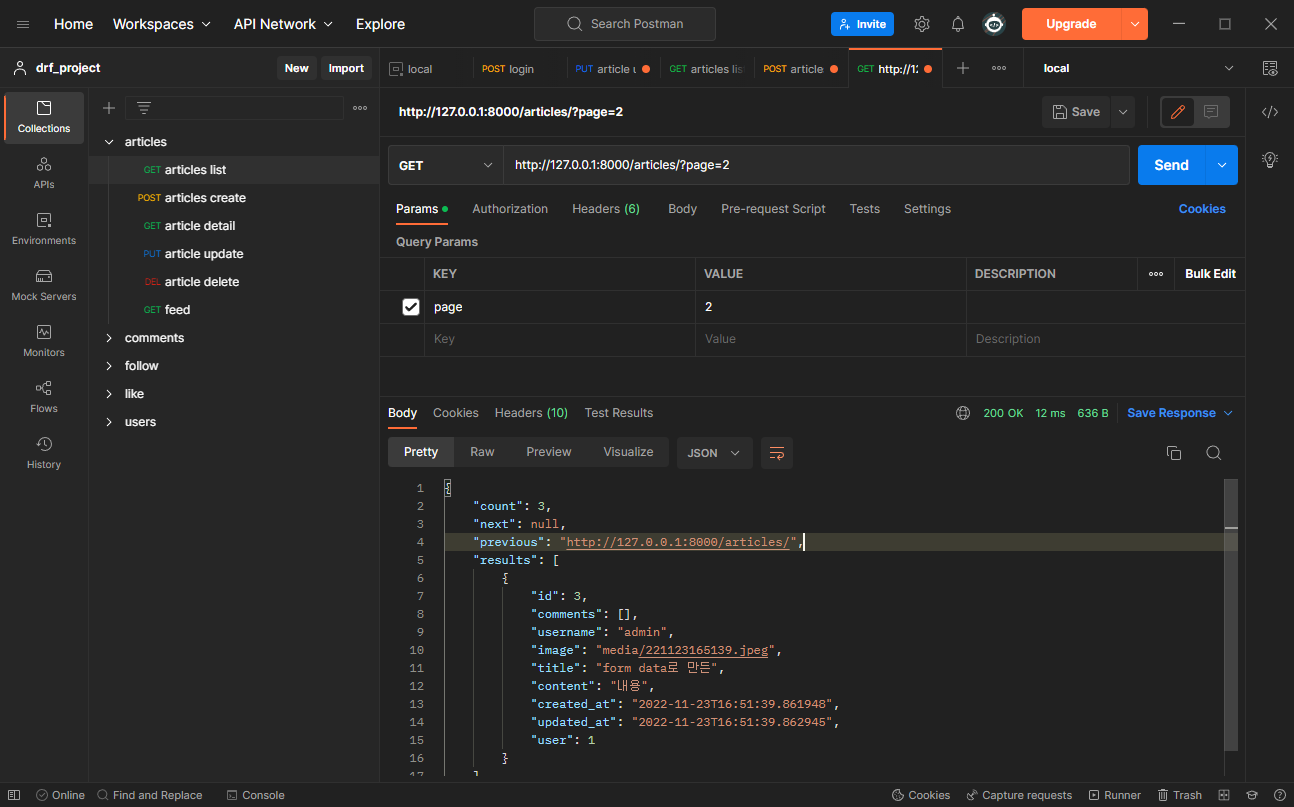Open Upgrade dropdown arrow

(1134, 24)
